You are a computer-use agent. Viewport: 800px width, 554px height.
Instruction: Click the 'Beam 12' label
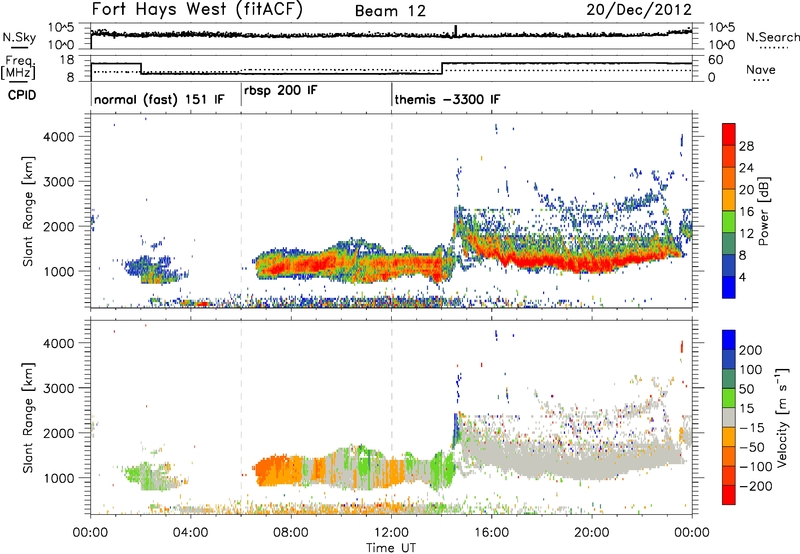[x=390, y=11]
